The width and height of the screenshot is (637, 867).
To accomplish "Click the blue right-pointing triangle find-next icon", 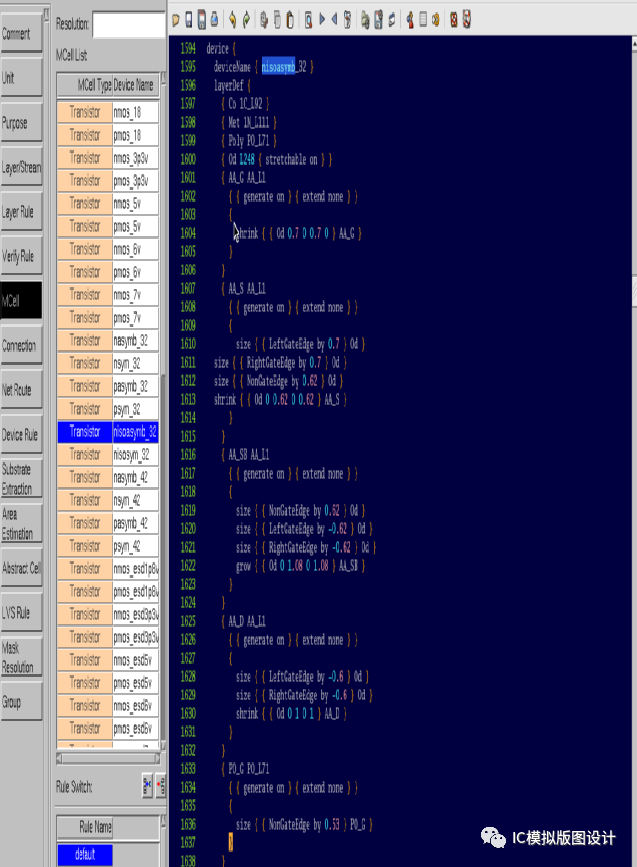I will (x=322, y=20).
